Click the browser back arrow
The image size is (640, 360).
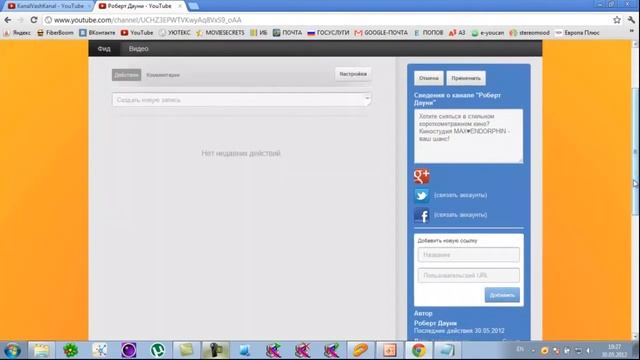[8, 20]
